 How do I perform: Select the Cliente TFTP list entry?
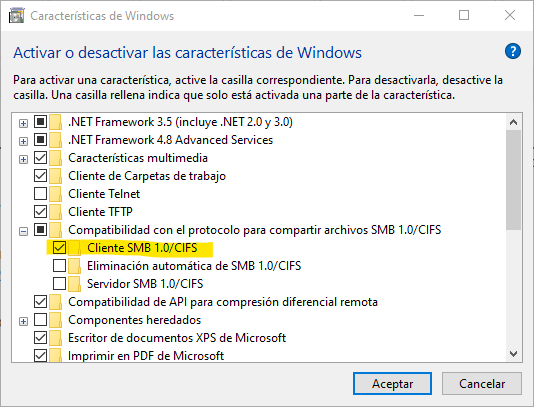pos(100,212)
